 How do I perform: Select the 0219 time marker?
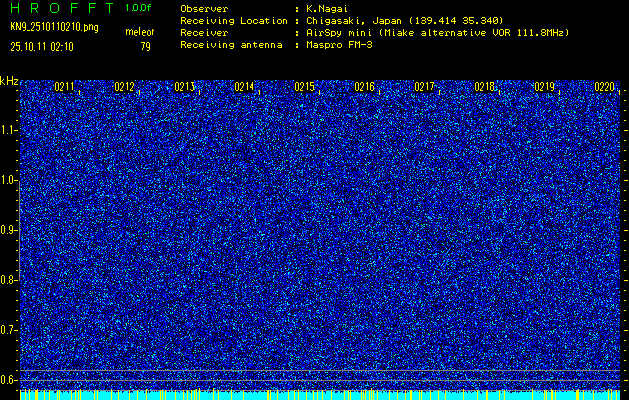[545, 87]
